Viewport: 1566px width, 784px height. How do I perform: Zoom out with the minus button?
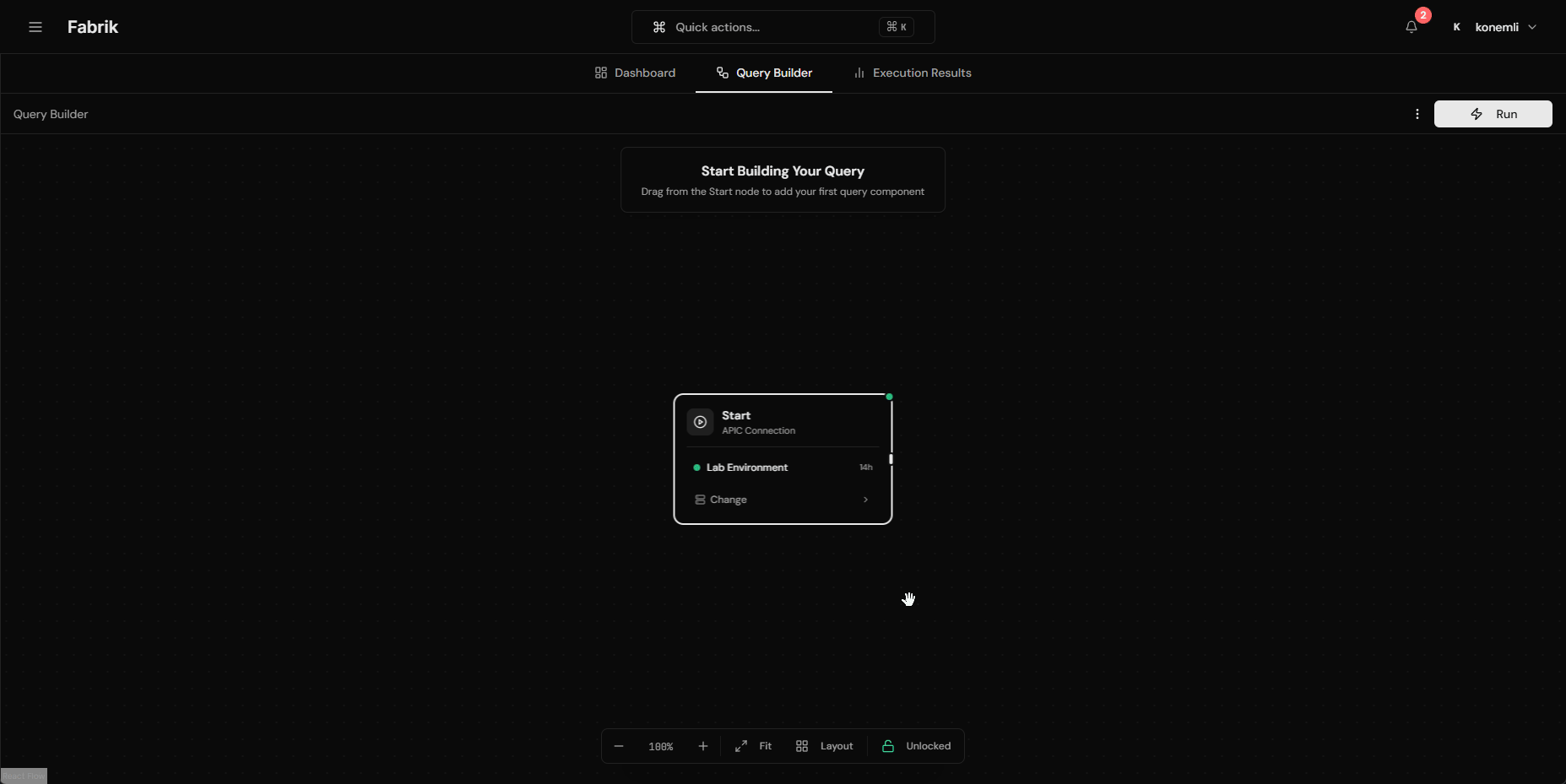(x=619, y=746)
